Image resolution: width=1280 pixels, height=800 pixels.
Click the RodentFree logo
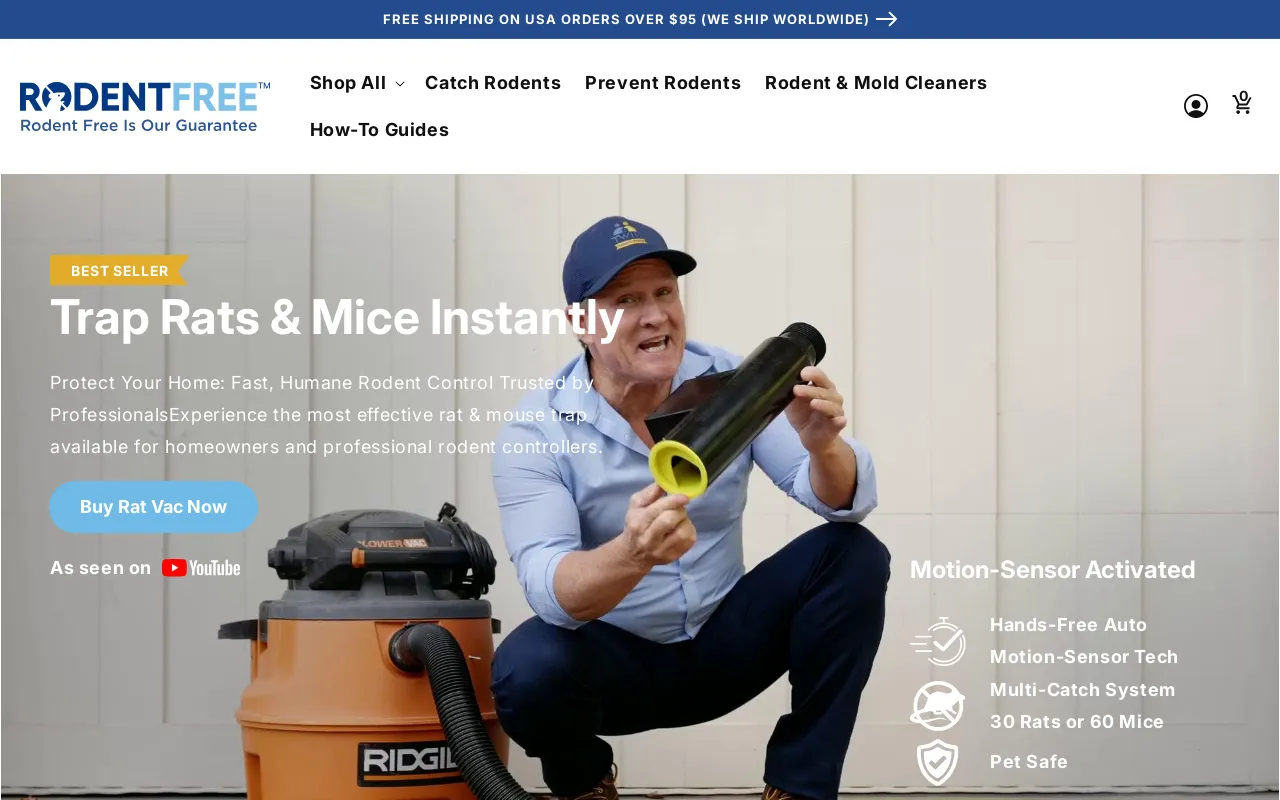(x=145, y=107)
